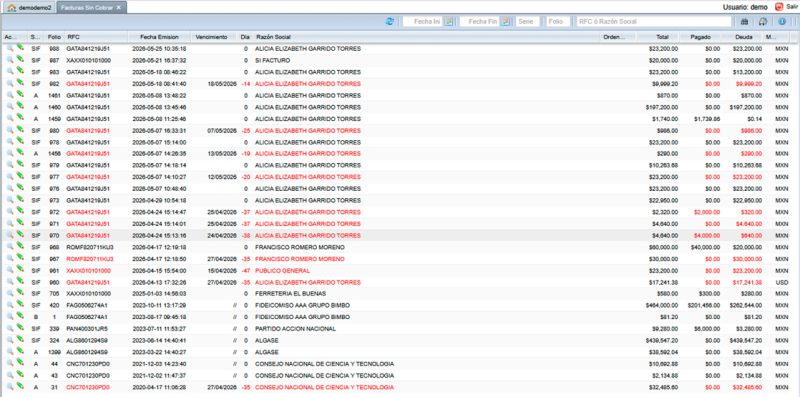Click green payment icon for folio 1461
This screenshot has height=397, width=800.
click(20, 94)
